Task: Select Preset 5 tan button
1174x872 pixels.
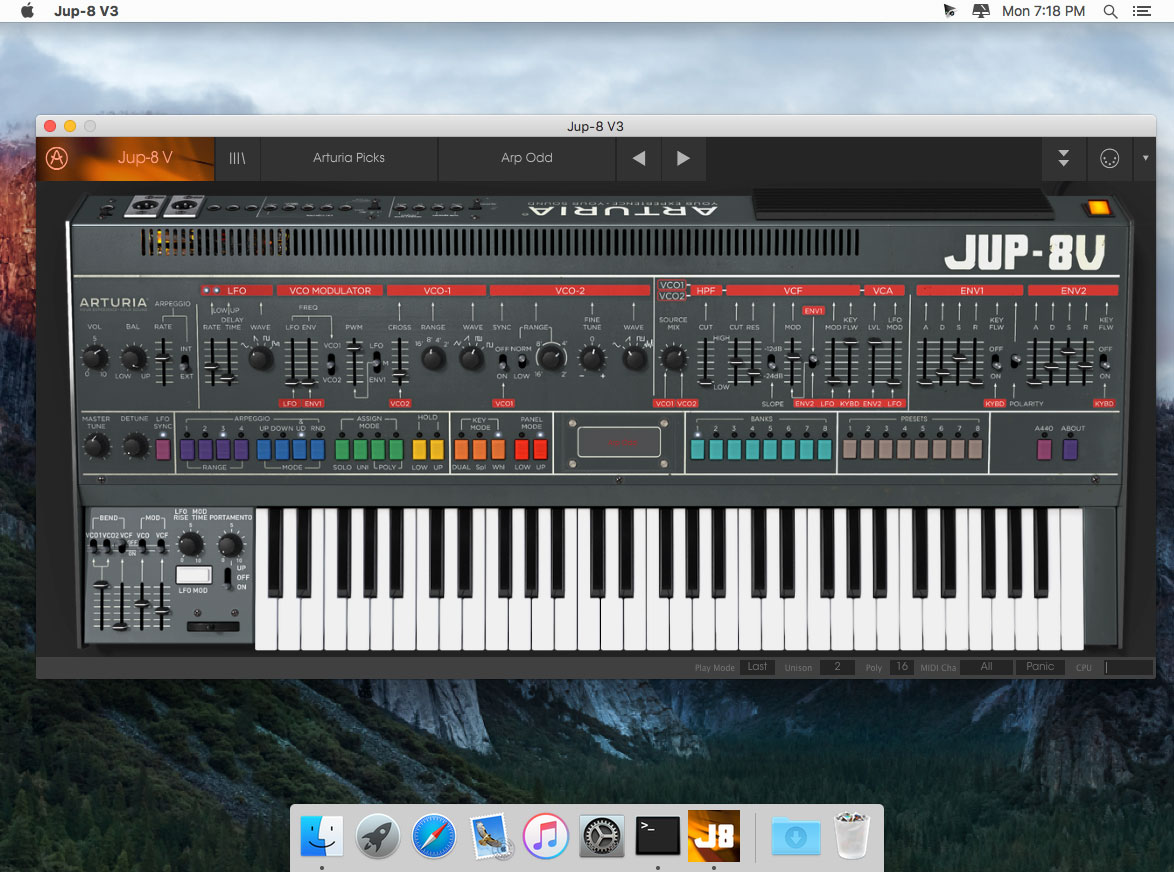Action: pyautogui.click(x=922, y=449)
